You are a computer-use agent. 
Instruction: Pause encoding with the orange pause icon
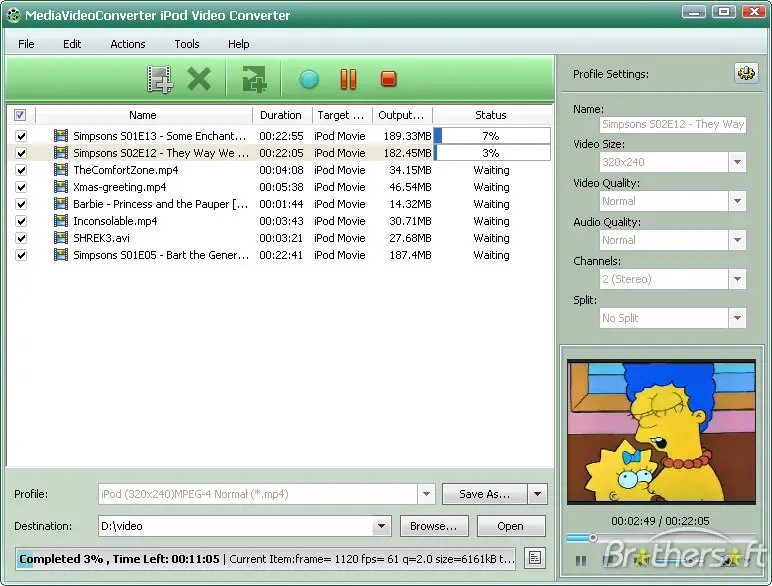coord(348,79)
